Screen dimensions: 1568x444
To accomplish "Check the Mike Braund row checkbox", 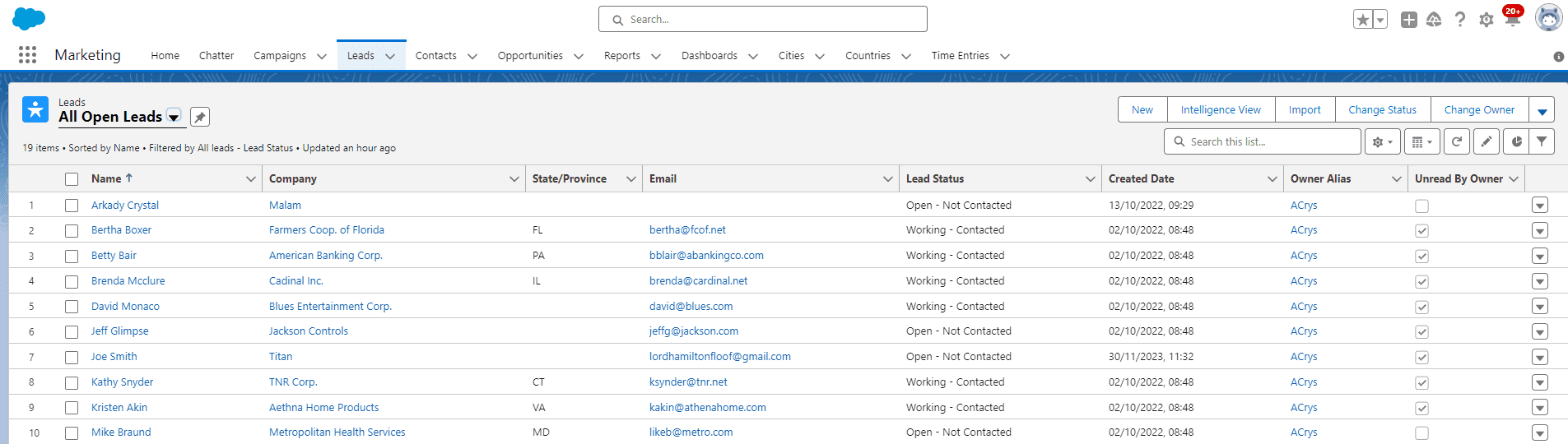I will click(x=72, y=433).
